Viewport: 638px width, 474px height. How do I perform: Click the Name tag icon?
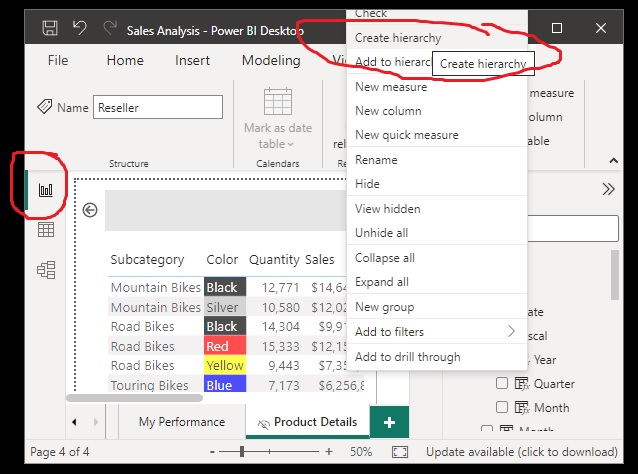coord(44,107)
